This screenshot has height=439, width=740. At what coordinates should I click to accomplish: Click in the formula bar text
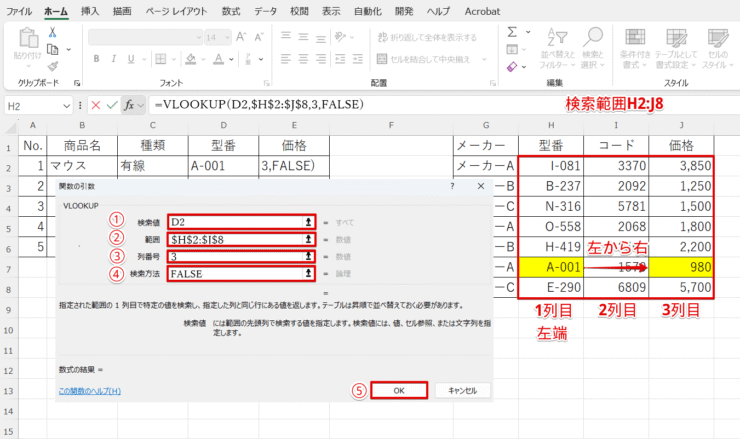point(260,104)
